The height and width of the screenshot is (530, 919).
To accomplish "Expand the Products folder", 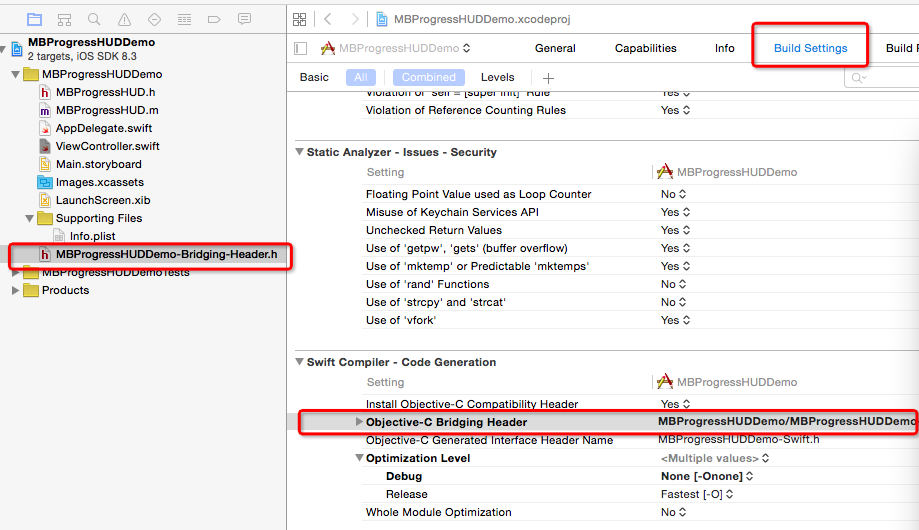I will tap(15, 290).
